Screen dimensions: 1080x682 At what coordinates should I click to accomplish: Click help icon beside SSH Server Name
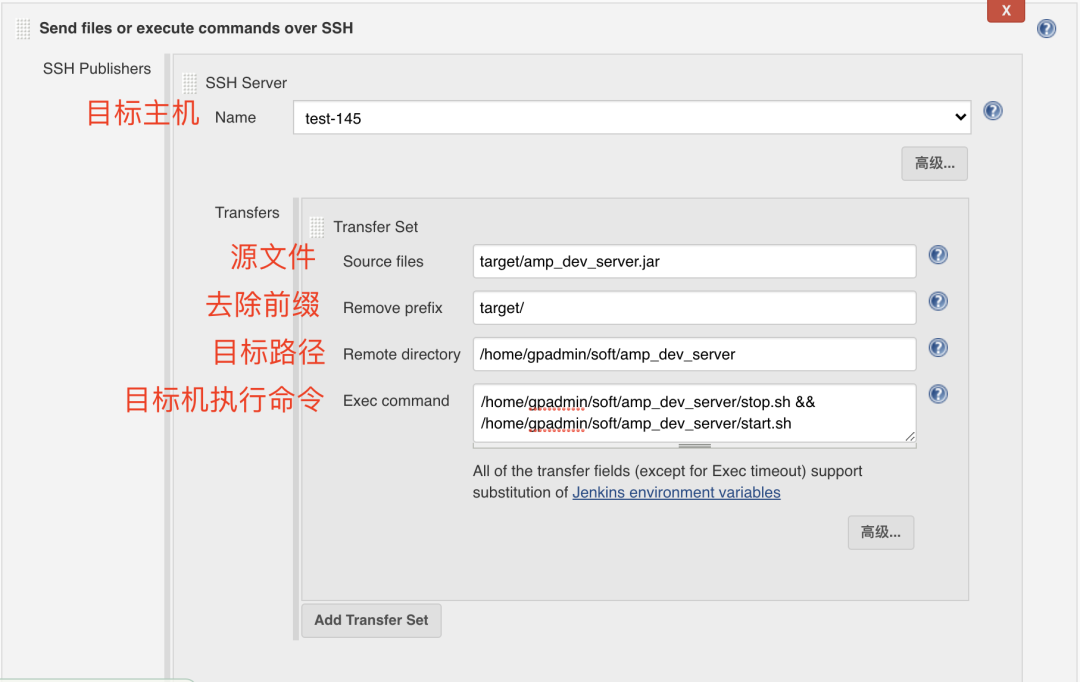[992, 111]
